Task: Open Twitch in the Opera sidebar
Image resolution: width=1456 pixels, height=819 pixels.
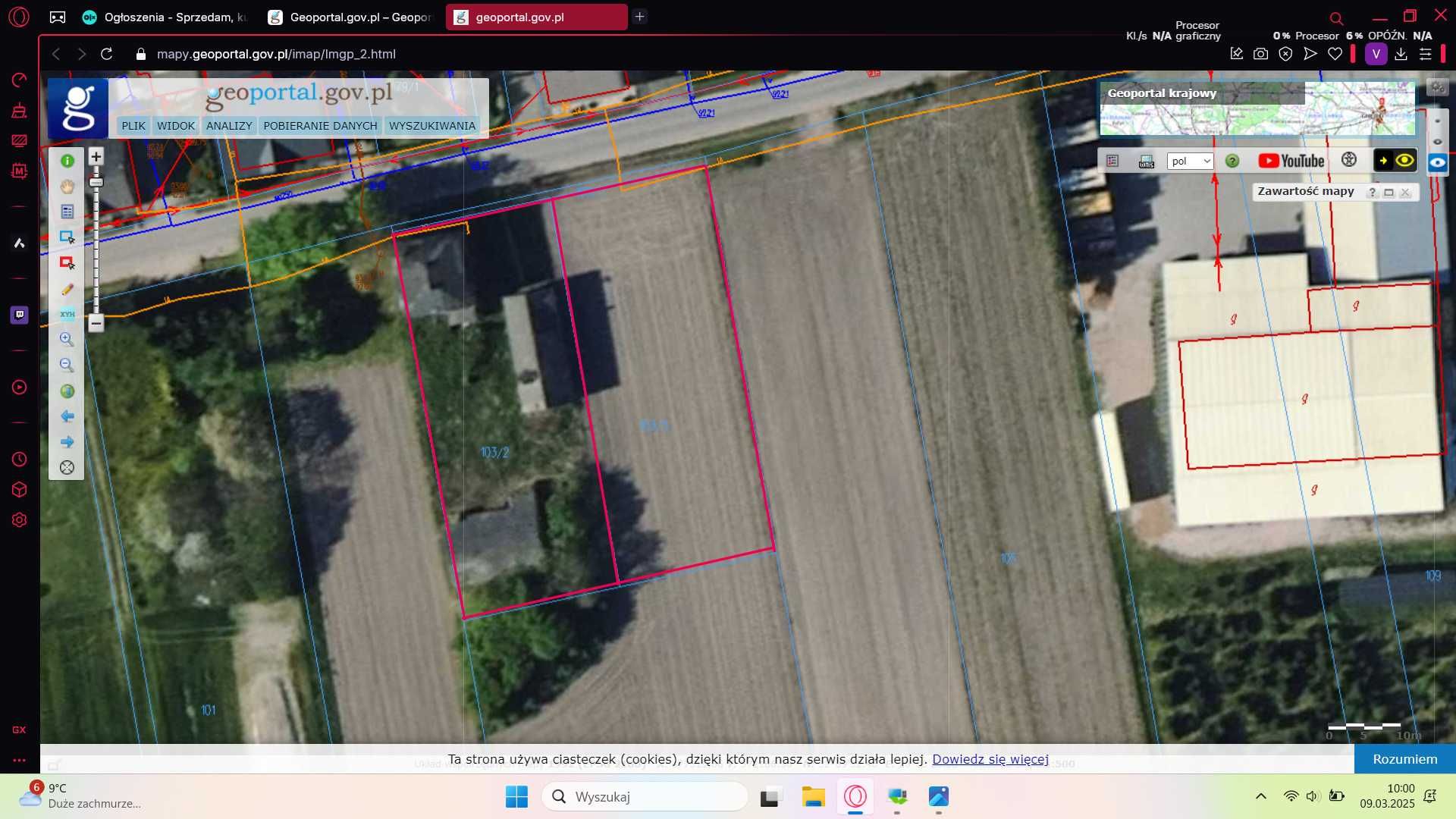Action: point(20,315)
